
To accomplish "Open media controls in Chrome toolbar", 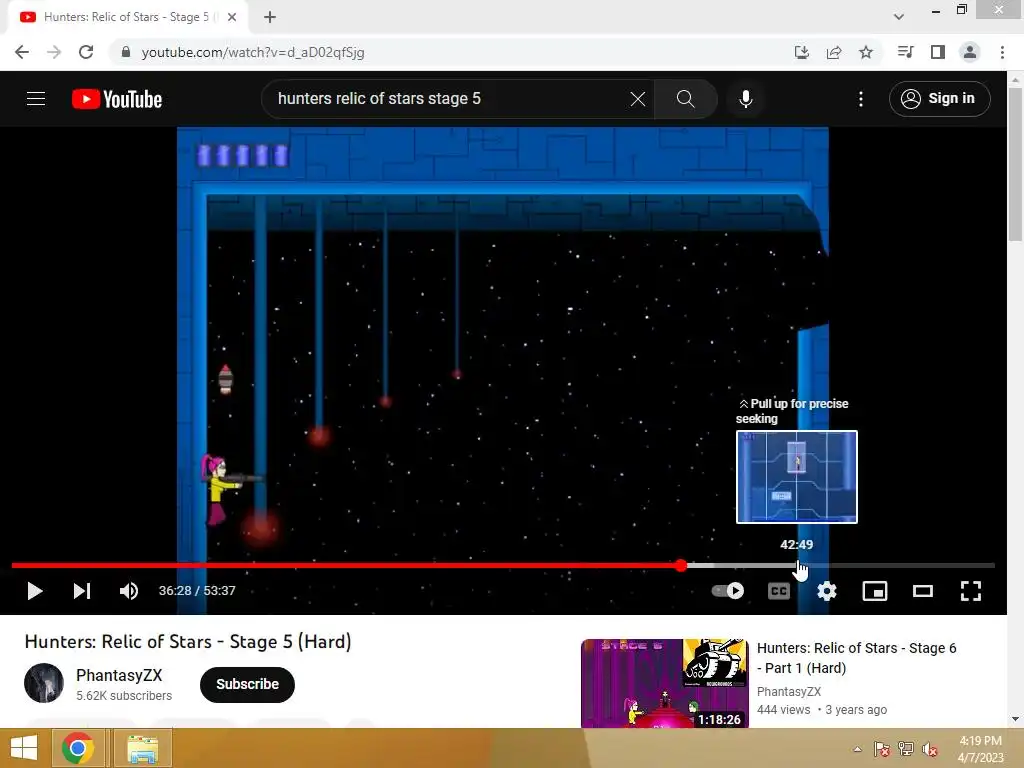I will tap(905, 52).
